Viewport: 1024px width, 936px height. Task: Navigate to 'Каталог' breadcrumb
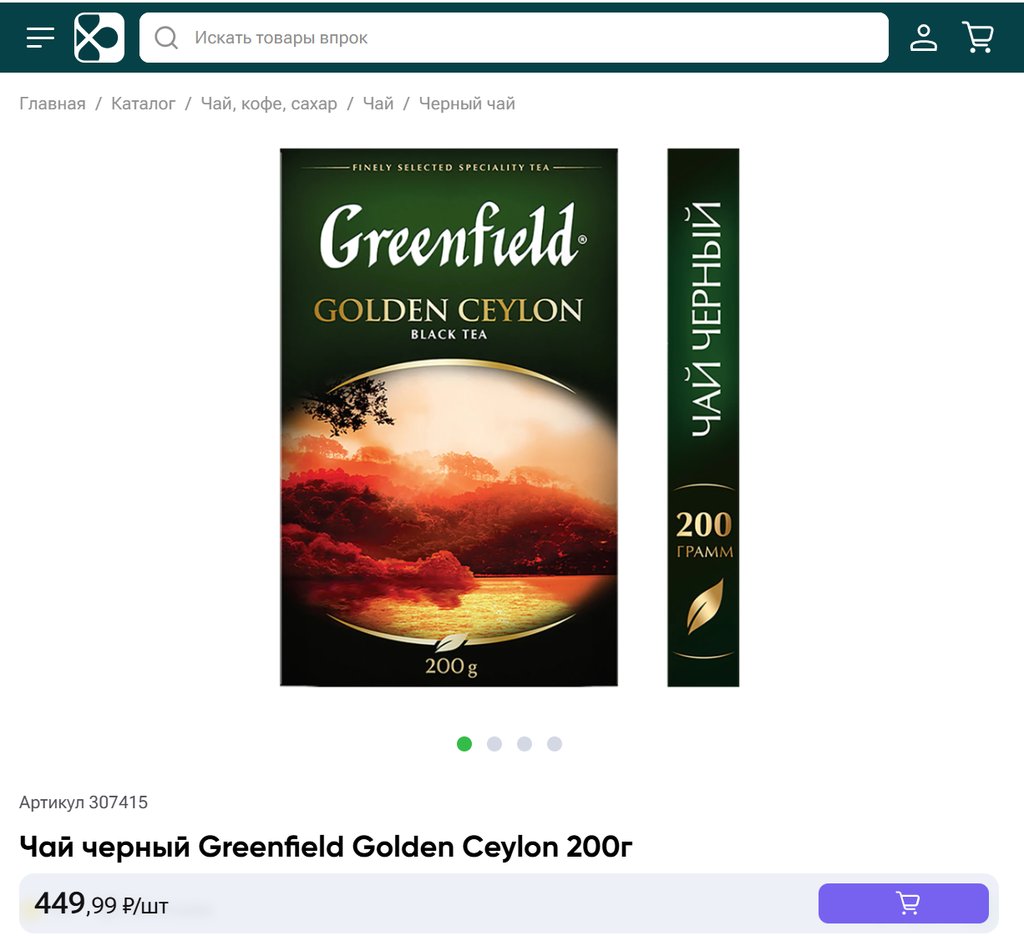143,104
